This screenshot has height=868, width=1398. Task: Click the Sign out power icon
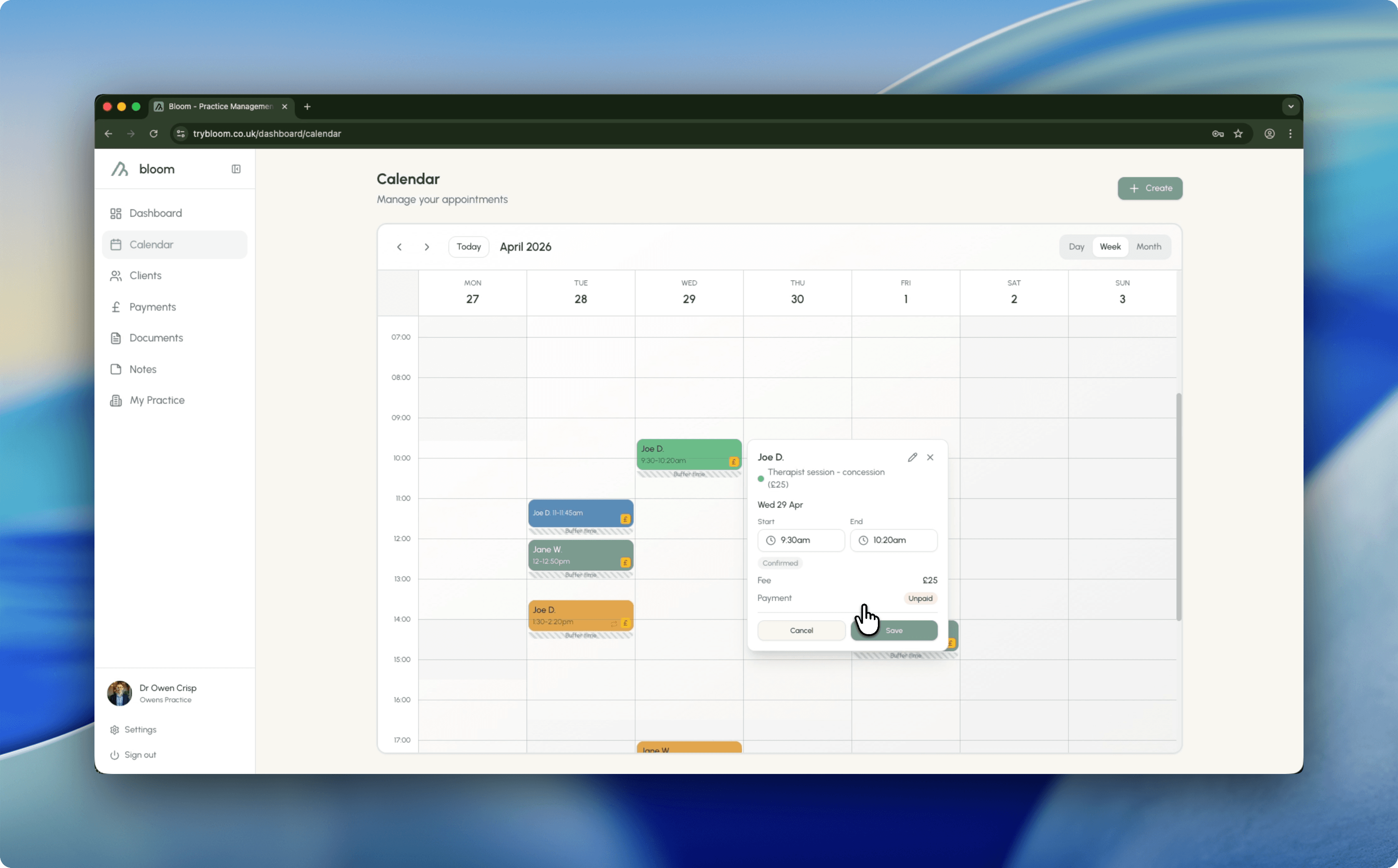pyautogui.click(x=115, y=755)
